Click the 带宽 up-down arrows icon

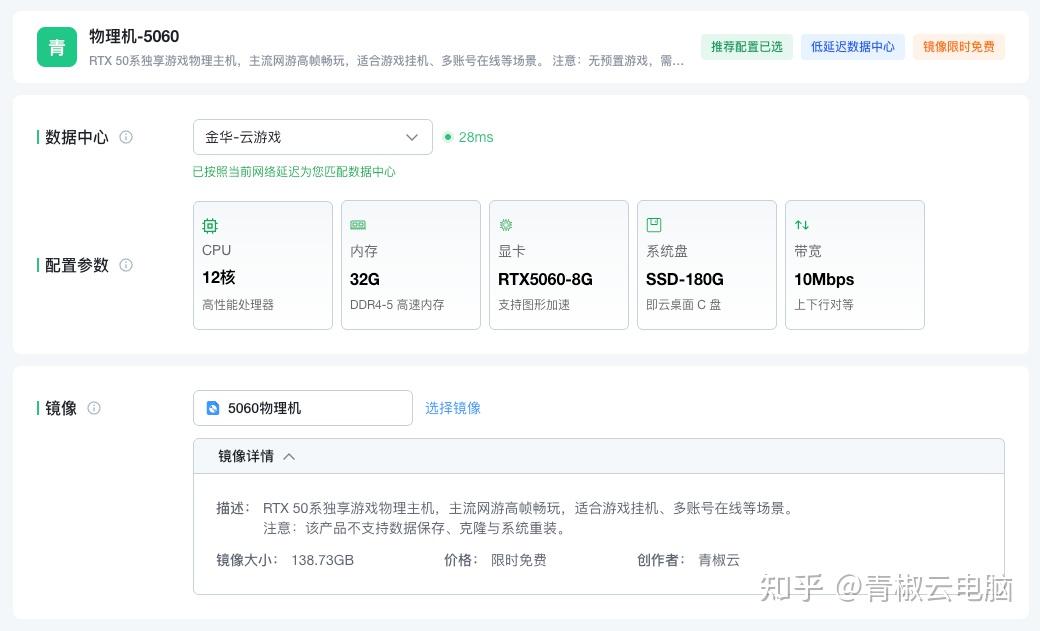(801, 225)
